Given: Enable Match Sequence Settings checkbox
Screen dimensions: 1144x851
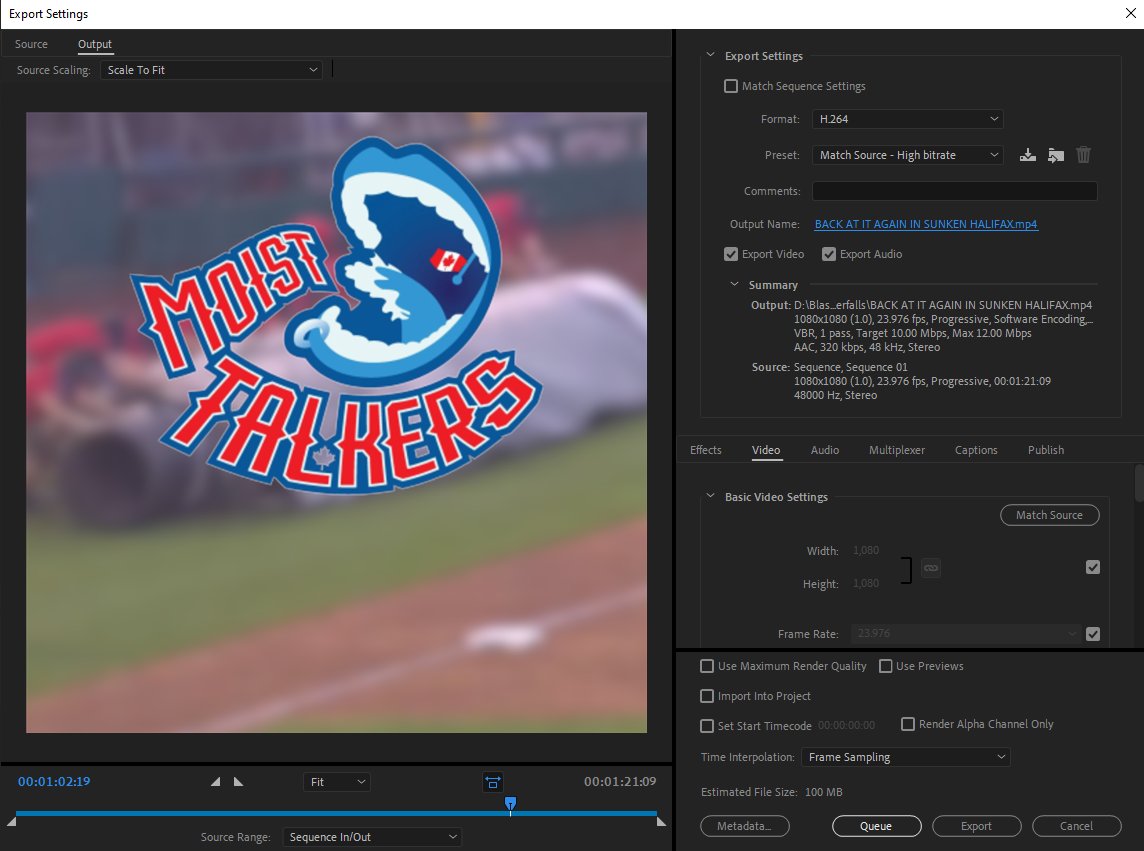Looking at the screenshot, I should 731,86.
